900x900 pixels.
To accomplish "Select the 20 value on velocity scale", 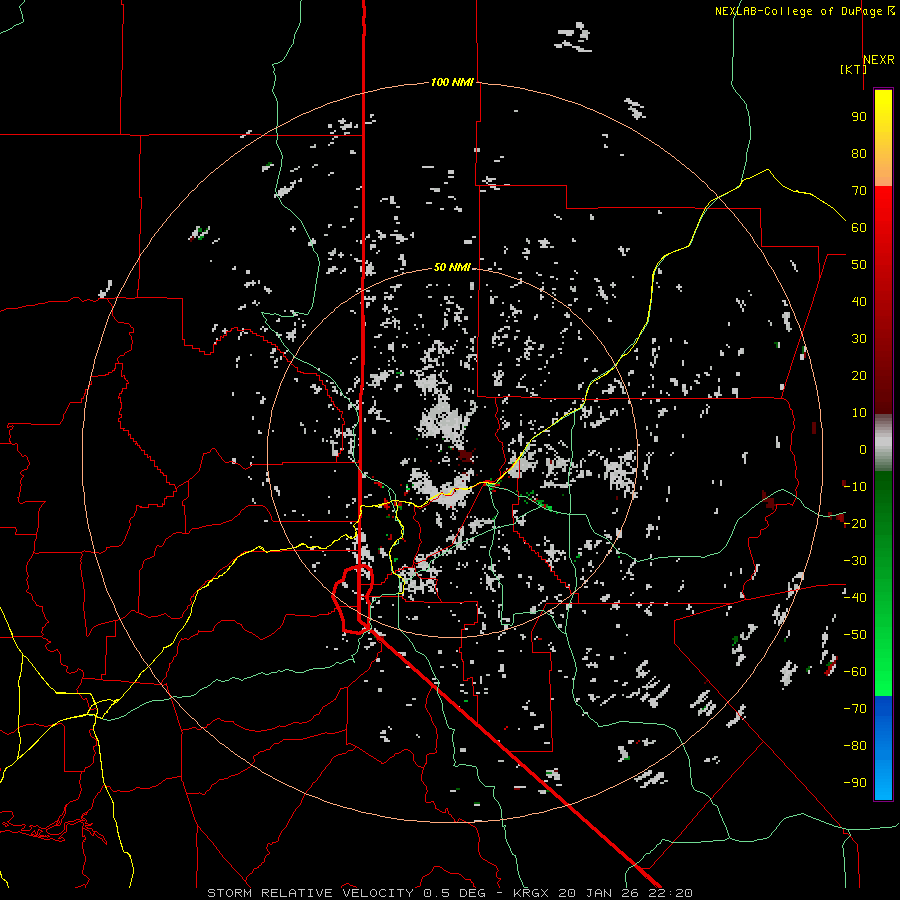I will pyautogui.click(x=859, y=375).
